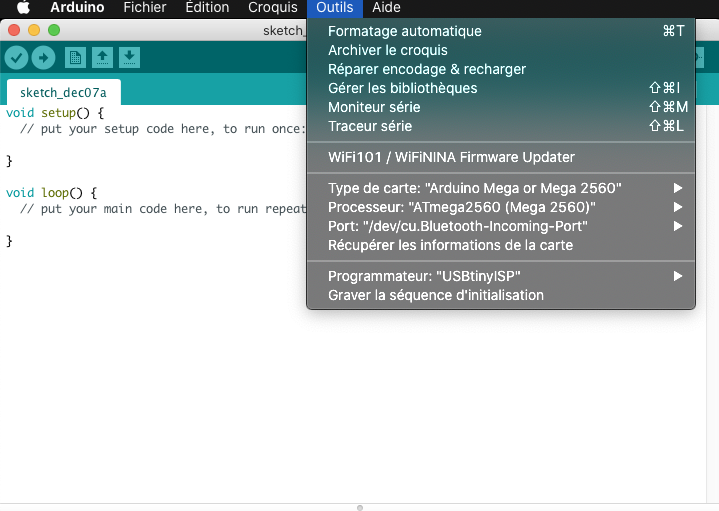
Task: Open a sketch using the up-arrow icon
Action: click(102, 58)
